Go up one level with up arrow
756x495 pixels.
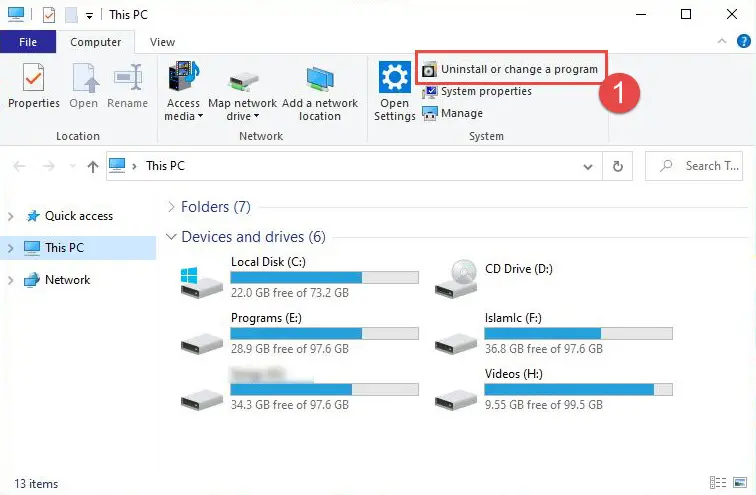point(93,167)
